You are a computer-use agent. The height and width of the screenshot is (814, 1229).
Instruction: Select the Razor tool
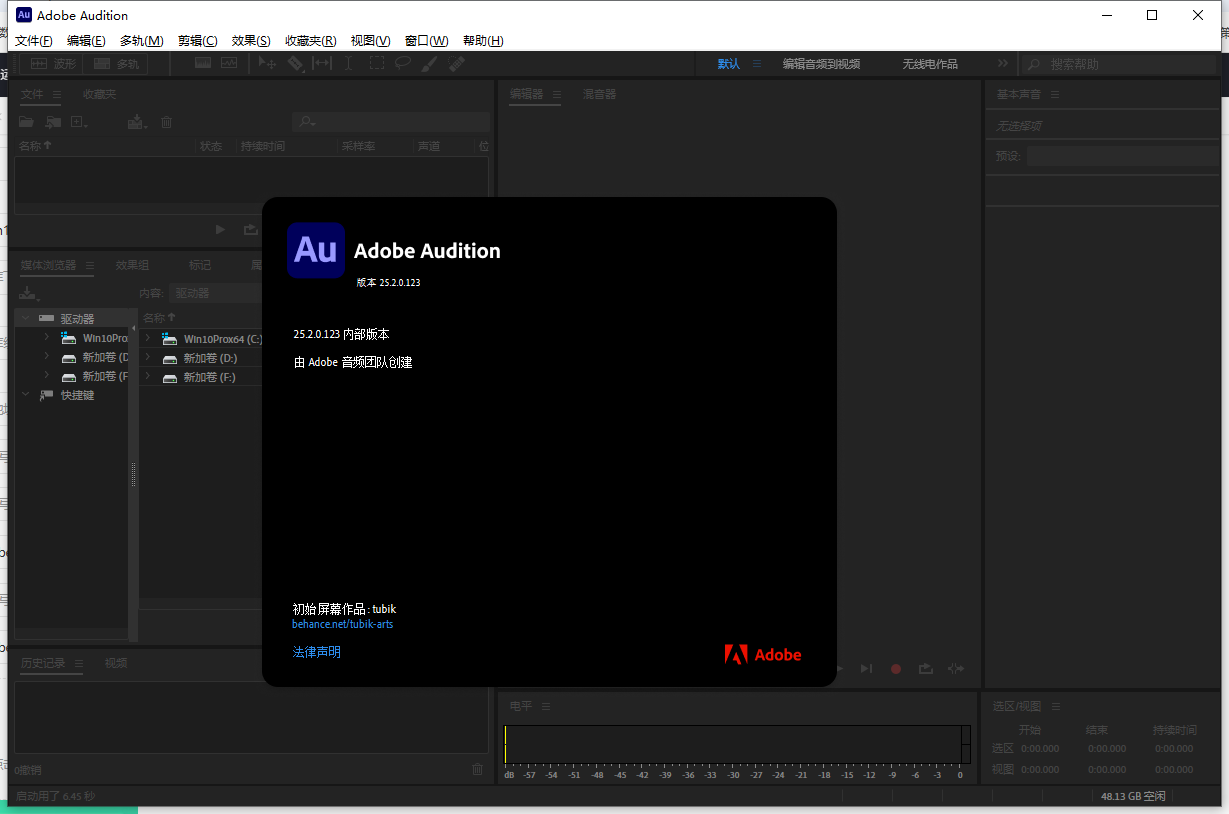pyautogui.click(x=296, y=62)
